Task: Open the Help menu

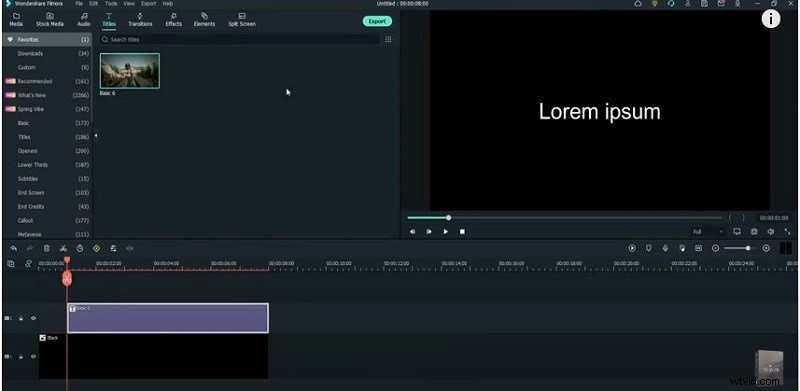Action: click(168, 4)
